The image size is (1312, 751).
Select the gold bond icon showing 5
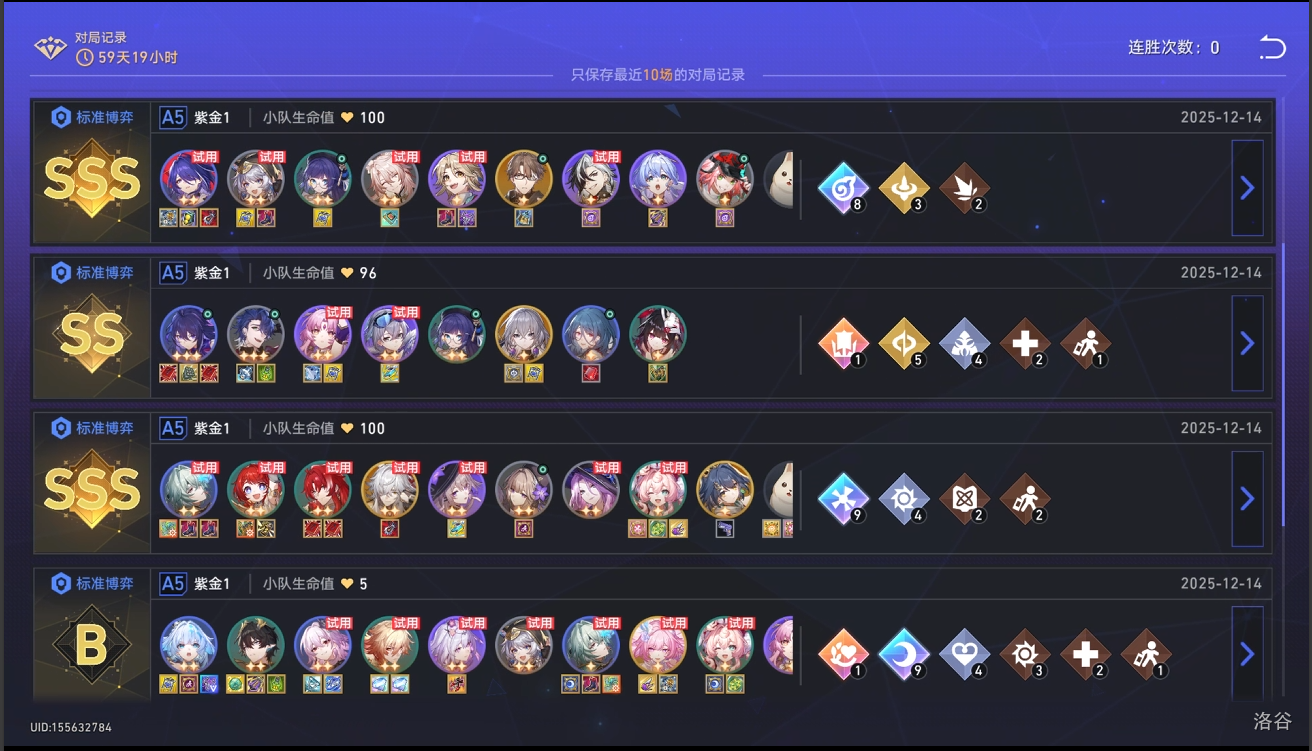904,343
